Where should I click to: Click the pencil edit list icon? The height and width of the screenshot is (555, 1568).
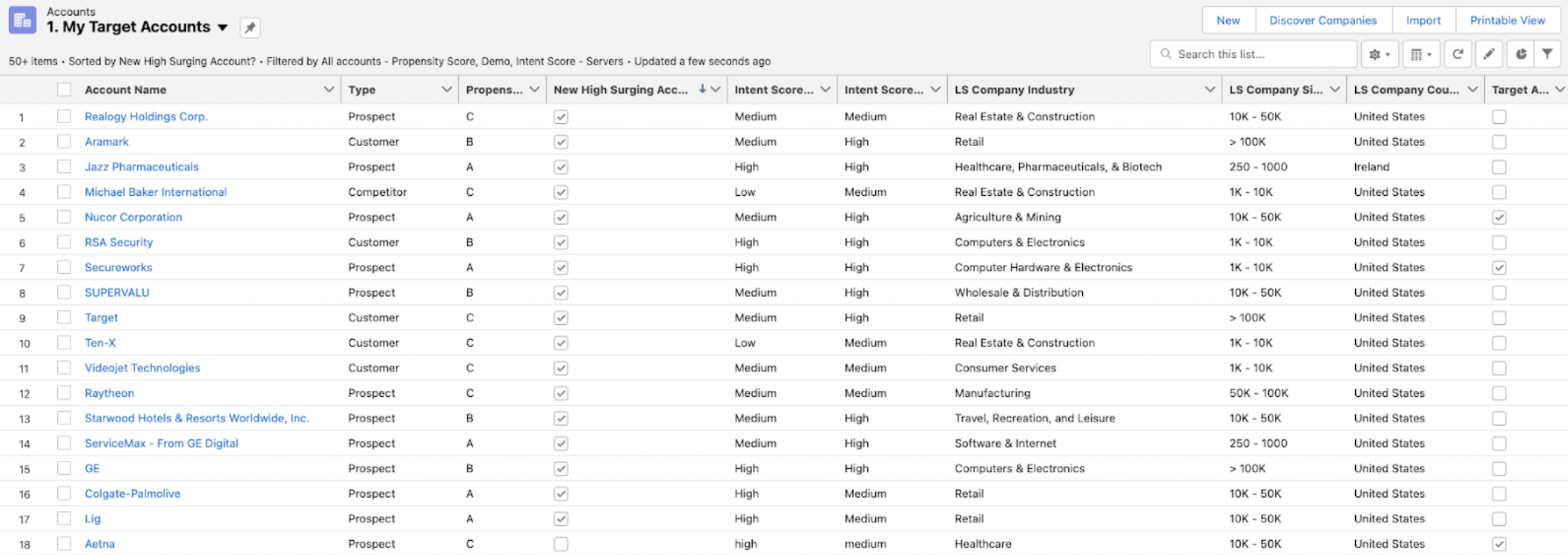[1489, 54]
